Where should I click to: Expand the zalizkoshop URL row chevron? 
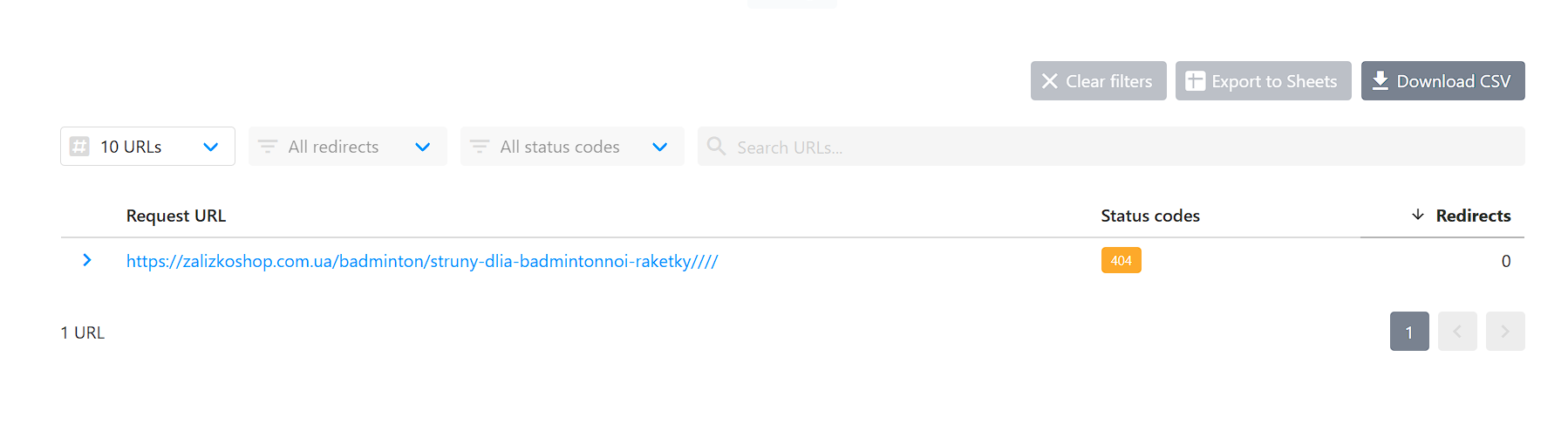(86, 260)
